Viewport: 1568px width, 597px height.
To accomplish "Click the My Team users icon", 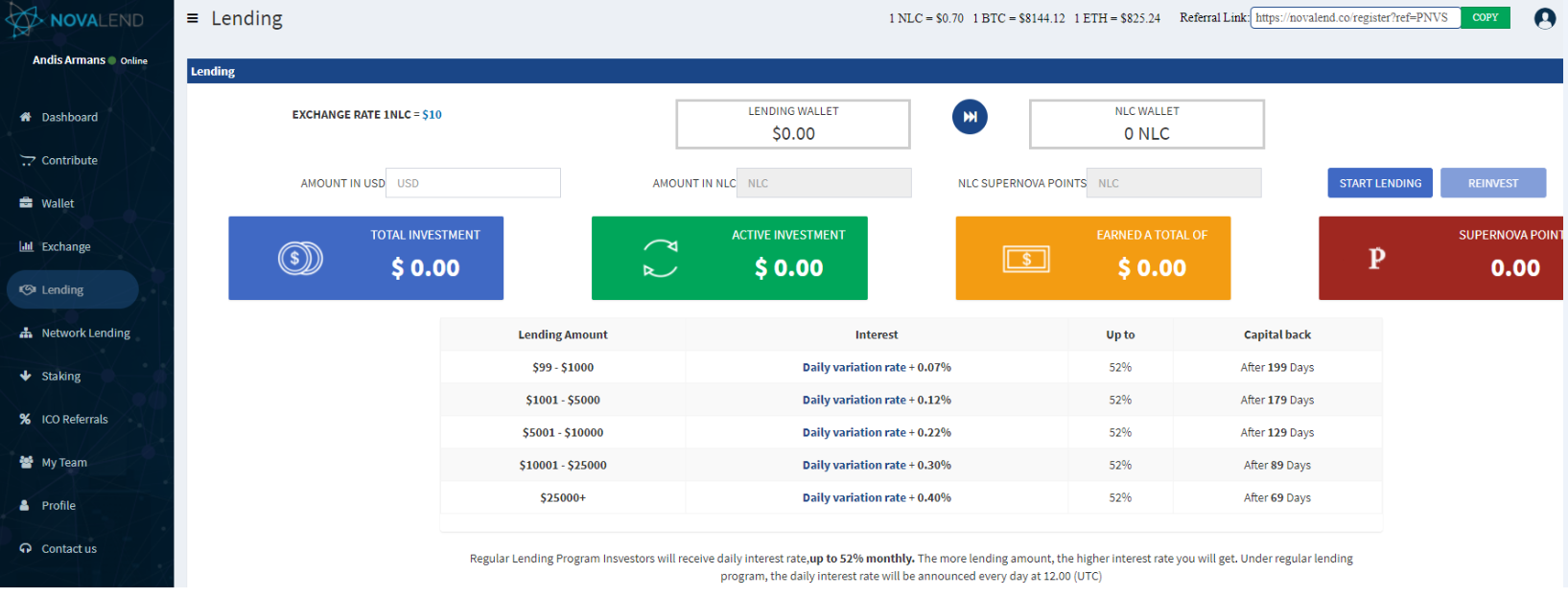I will 26,462.
